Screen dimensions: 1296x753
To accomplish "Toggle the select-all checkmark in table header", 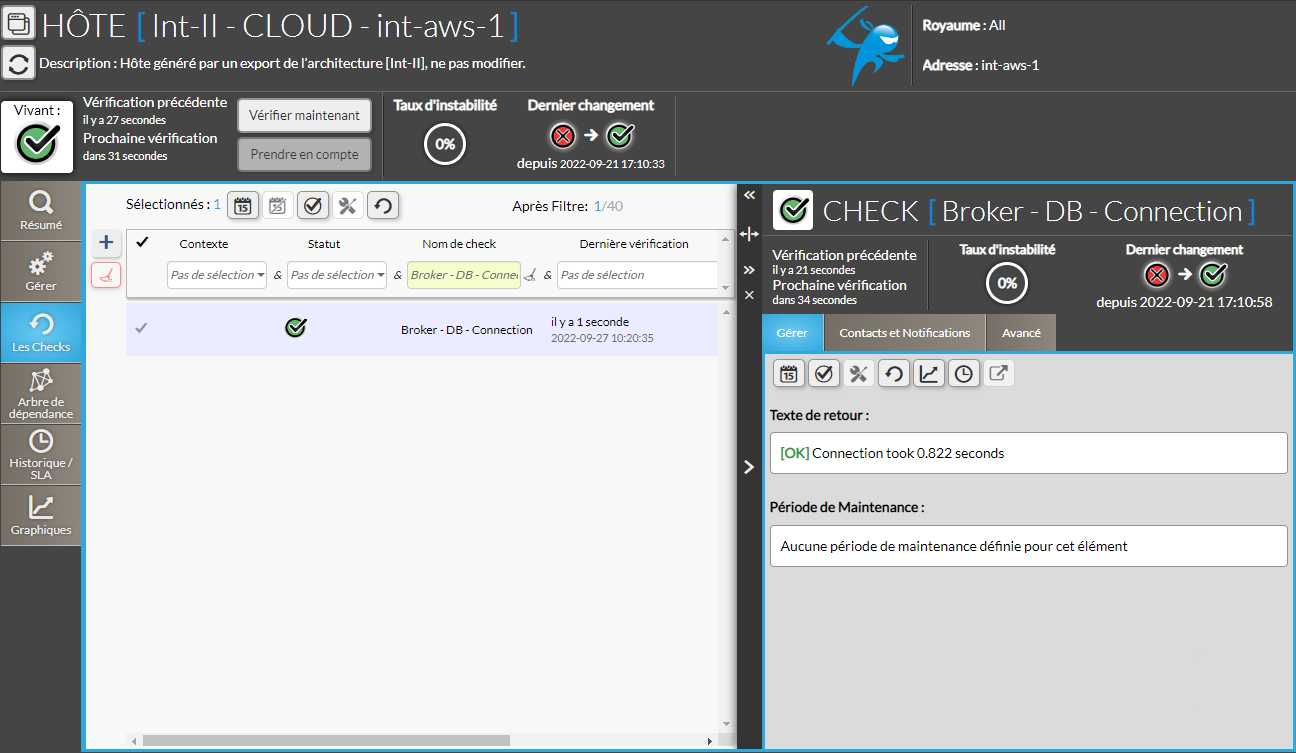I will (142, 242).
